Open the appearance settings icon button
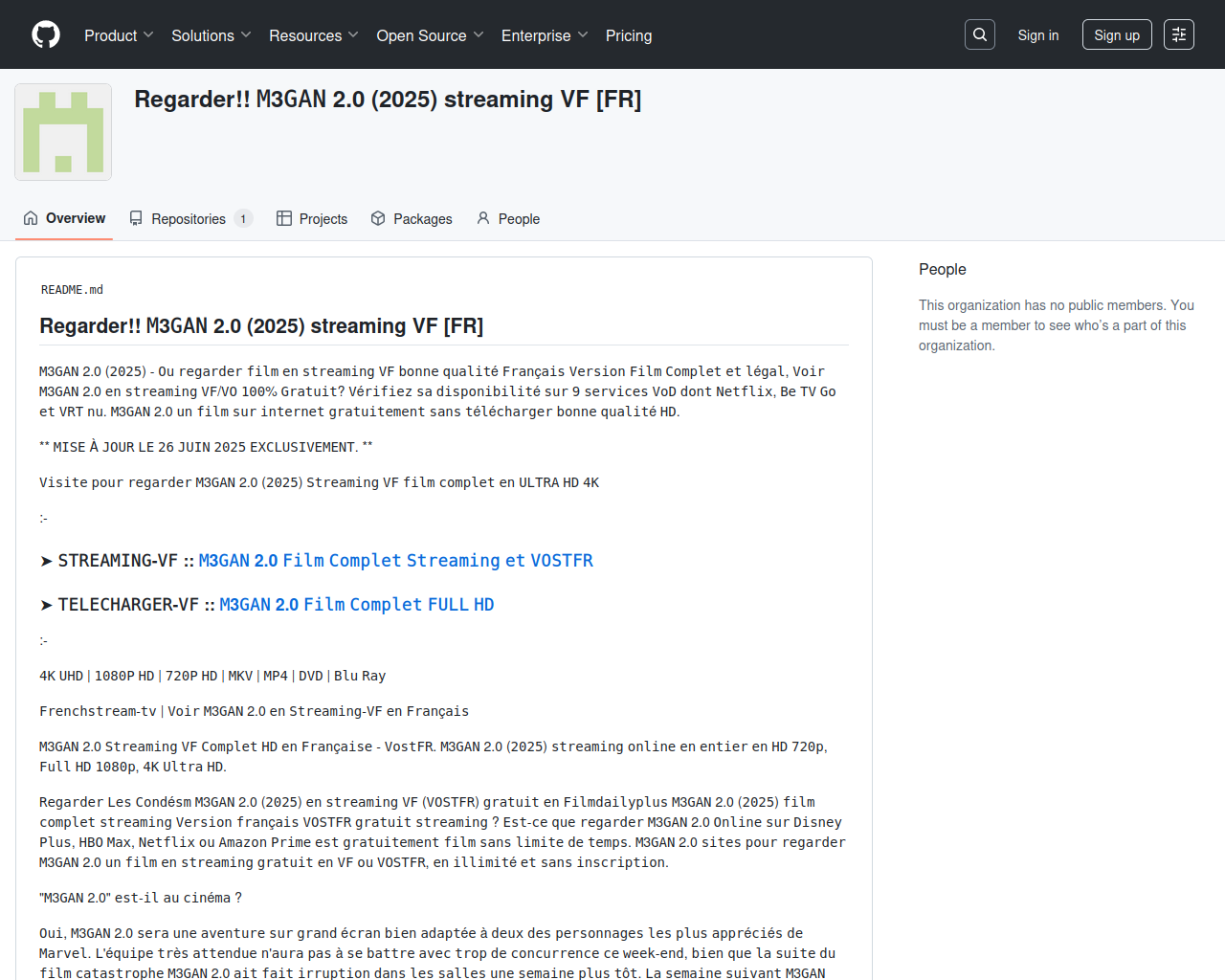 coord(1179,34)
